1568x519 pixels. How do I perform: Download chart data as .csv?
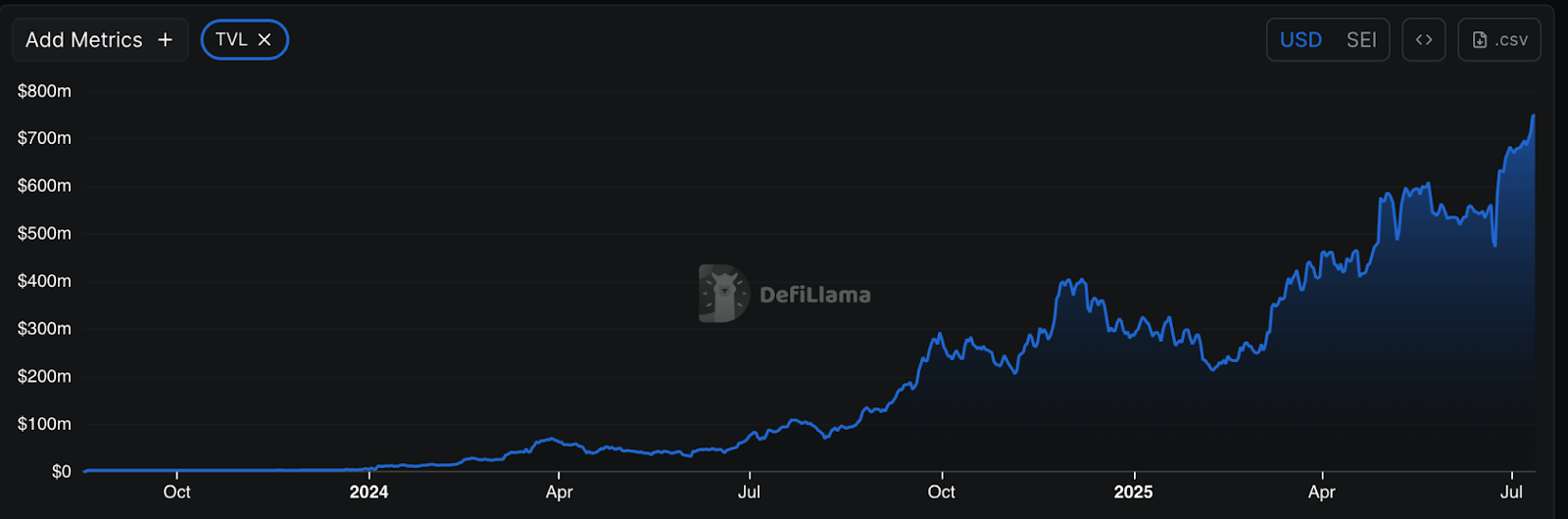tap(1499, 40)
